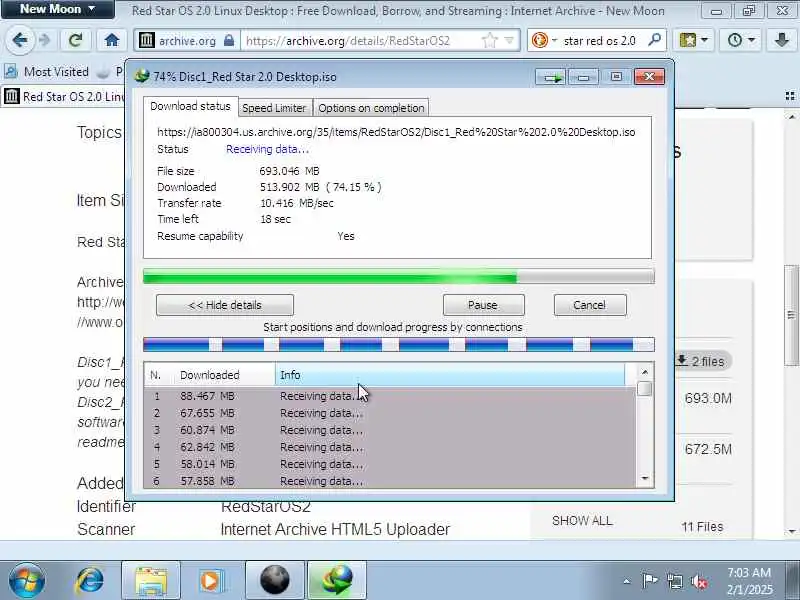Open the New Moon application menu

pyautogui.click(x=58, y=9)
